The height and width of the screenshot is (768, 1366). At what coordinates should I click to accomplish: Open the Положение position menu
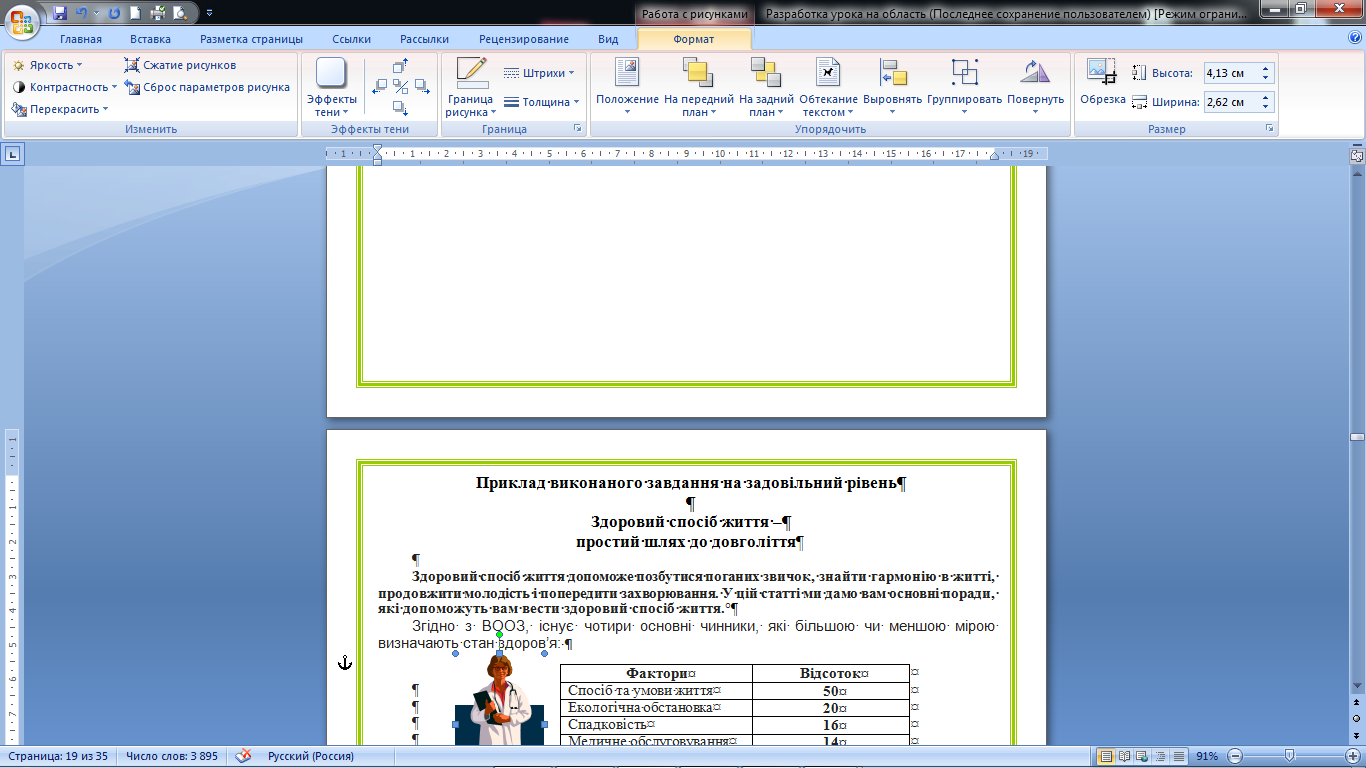coord(627,88)
